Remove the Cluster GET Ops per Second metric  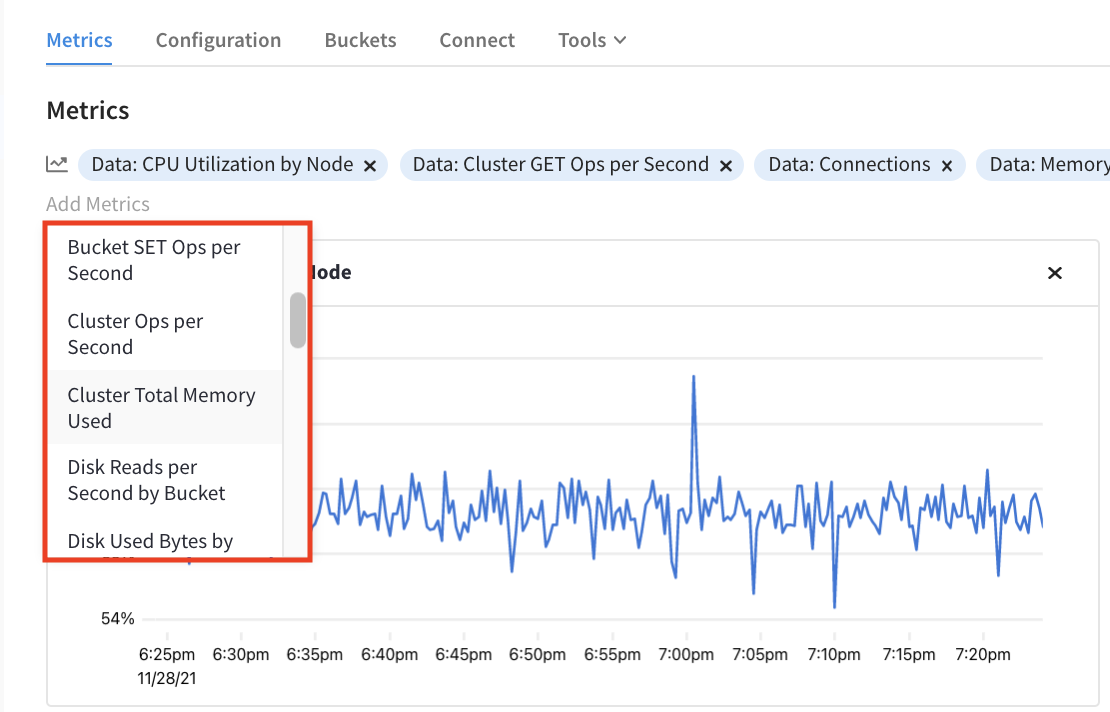(x=726, y=164)
